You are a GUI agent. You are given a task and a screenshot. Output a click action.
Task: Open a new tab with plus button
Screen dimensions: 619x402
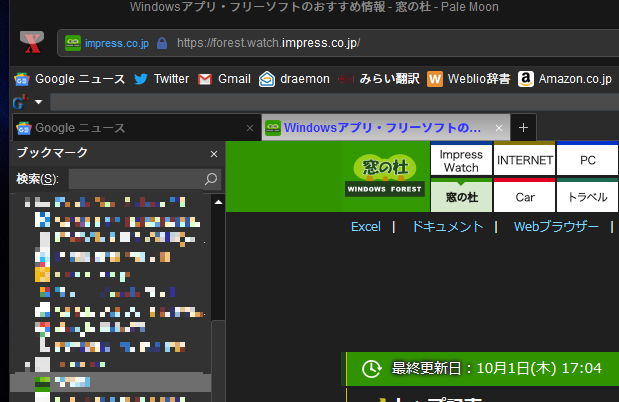point(523,128)
